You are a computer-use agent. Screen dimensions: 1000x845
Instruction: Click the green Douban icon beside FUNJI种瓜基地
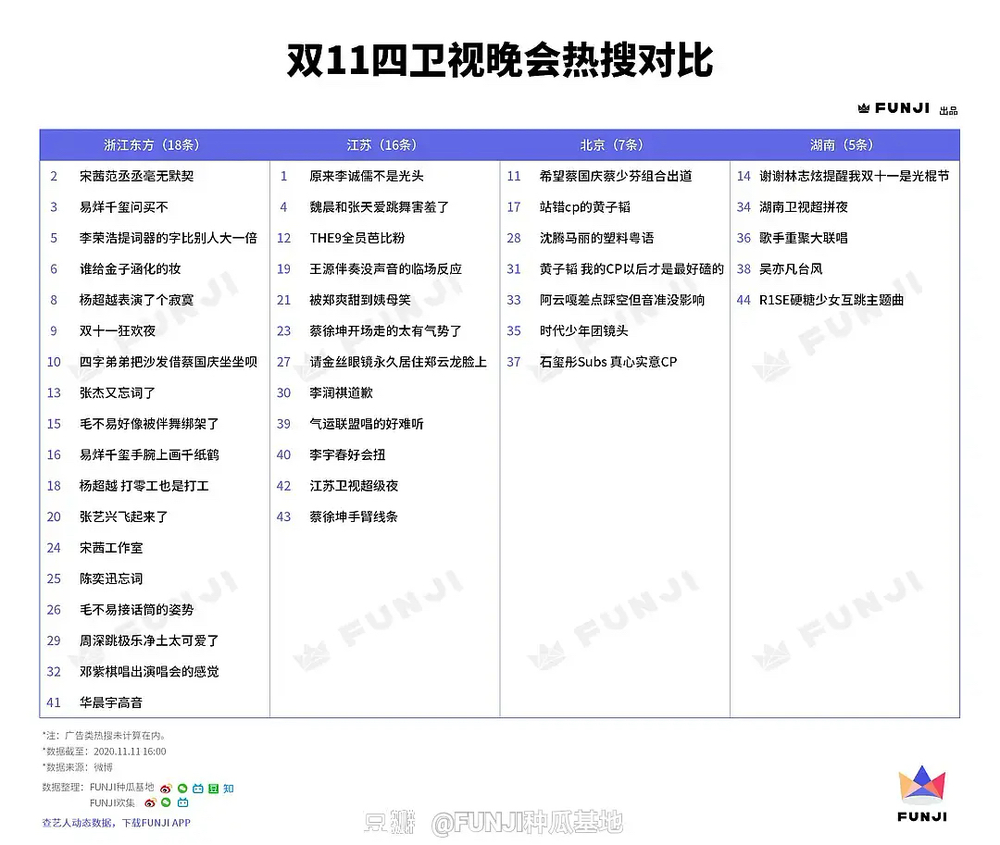(212, 788)
